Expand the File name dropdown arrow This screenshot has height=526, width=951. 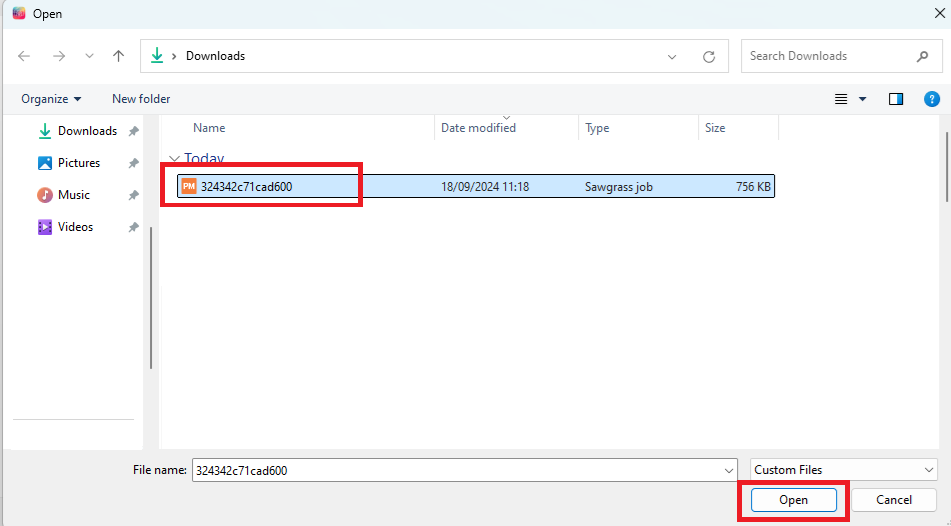[x=728, y=471]
